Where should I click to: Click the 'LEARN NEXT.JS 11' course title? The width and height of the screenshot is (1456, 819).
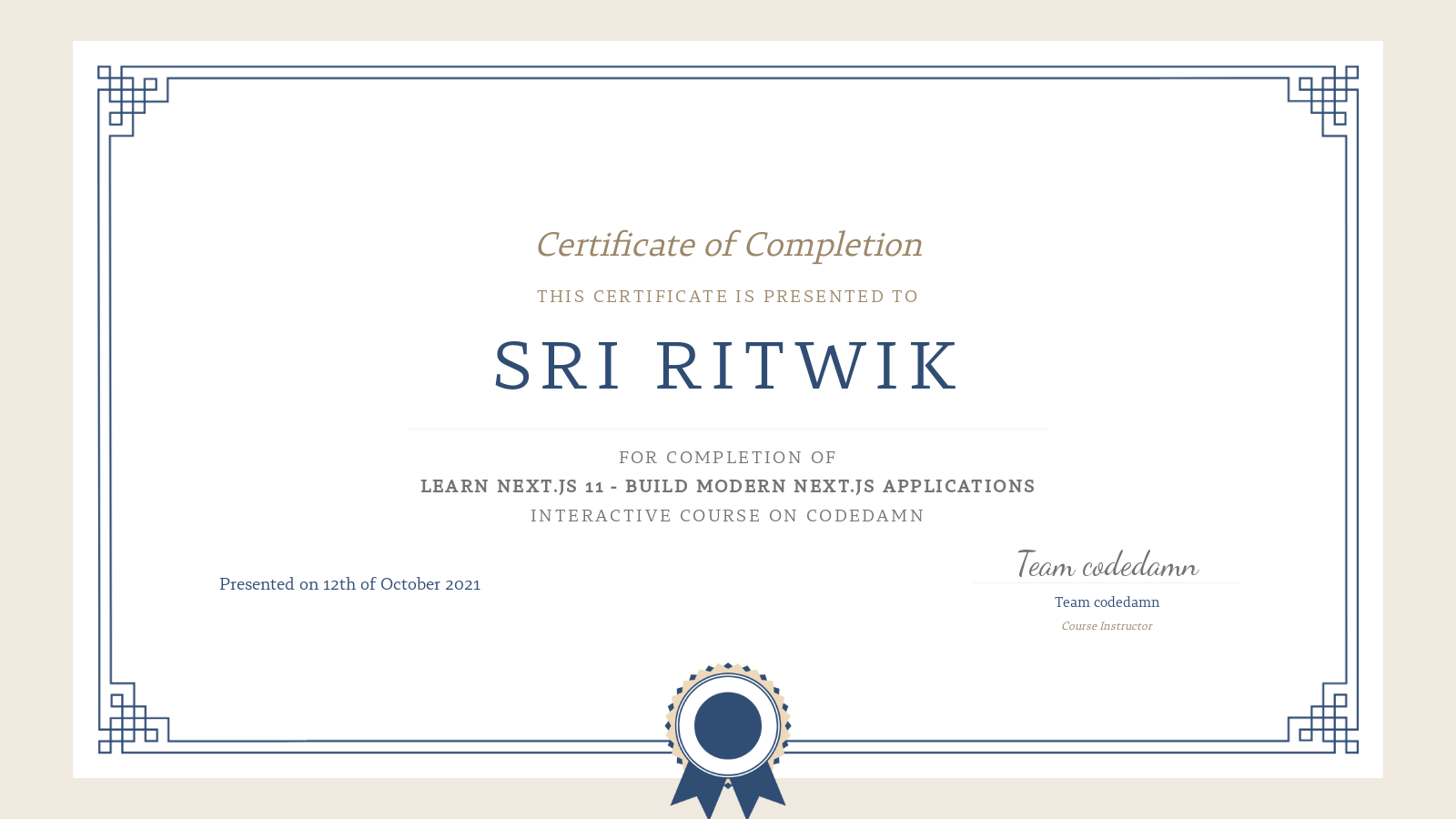[x=728, y=486]
